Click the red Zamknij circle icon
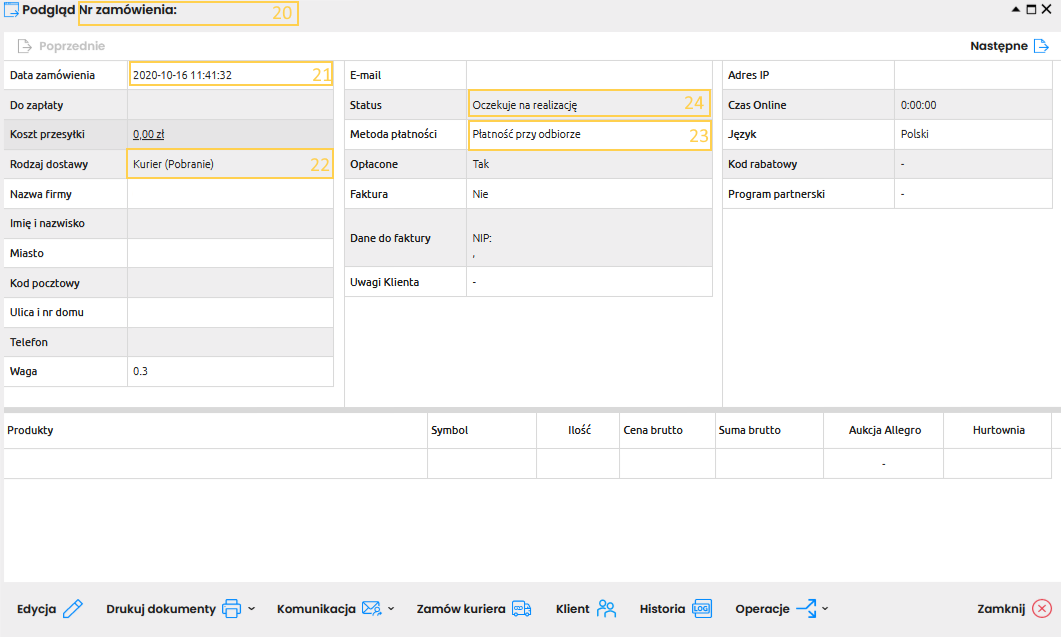 pyautogui.click(x=1041, y=609)
